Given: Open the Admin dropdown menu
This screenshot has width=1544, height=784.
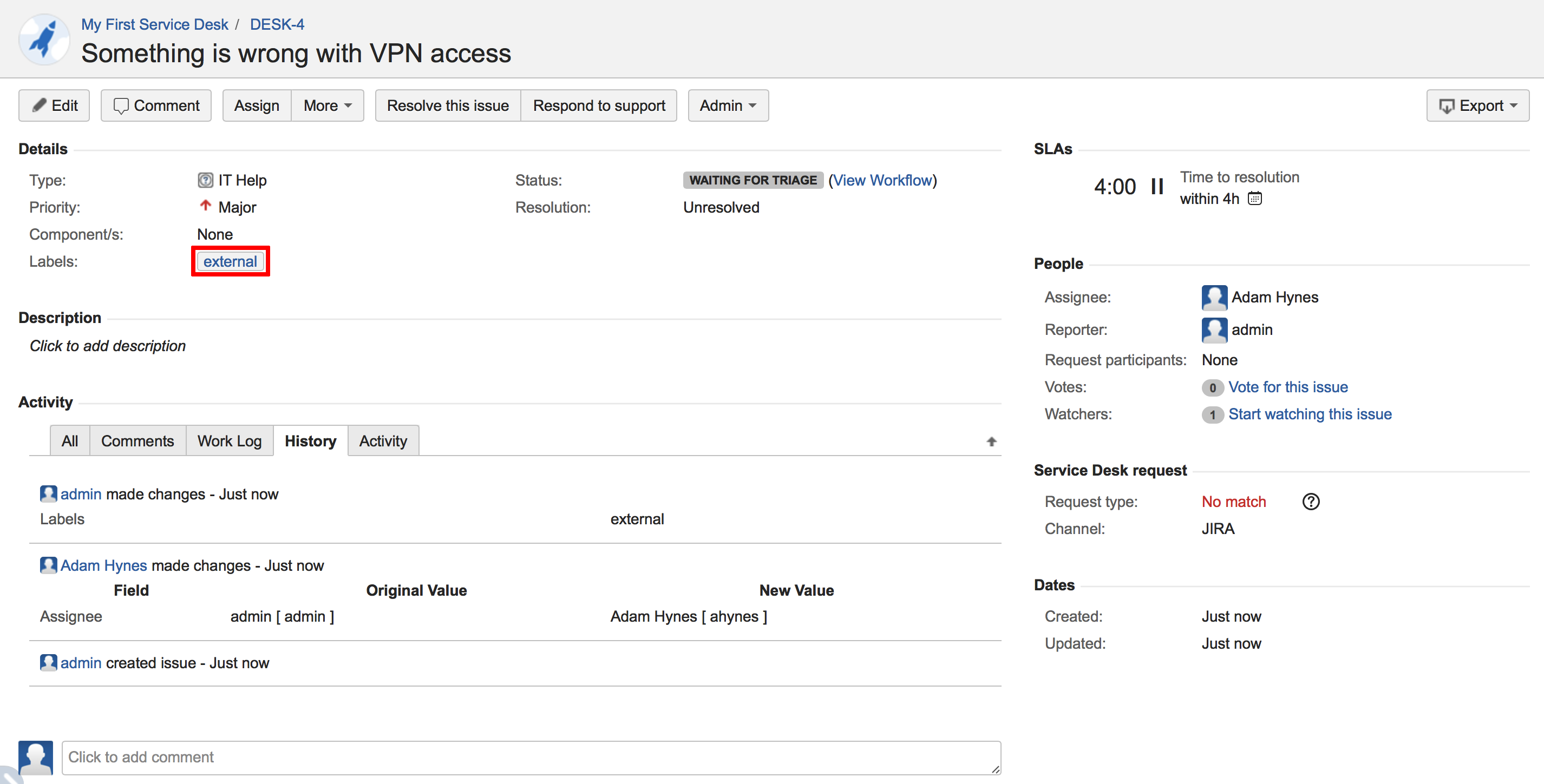Looking at the screenshot, I should [728, 106].
